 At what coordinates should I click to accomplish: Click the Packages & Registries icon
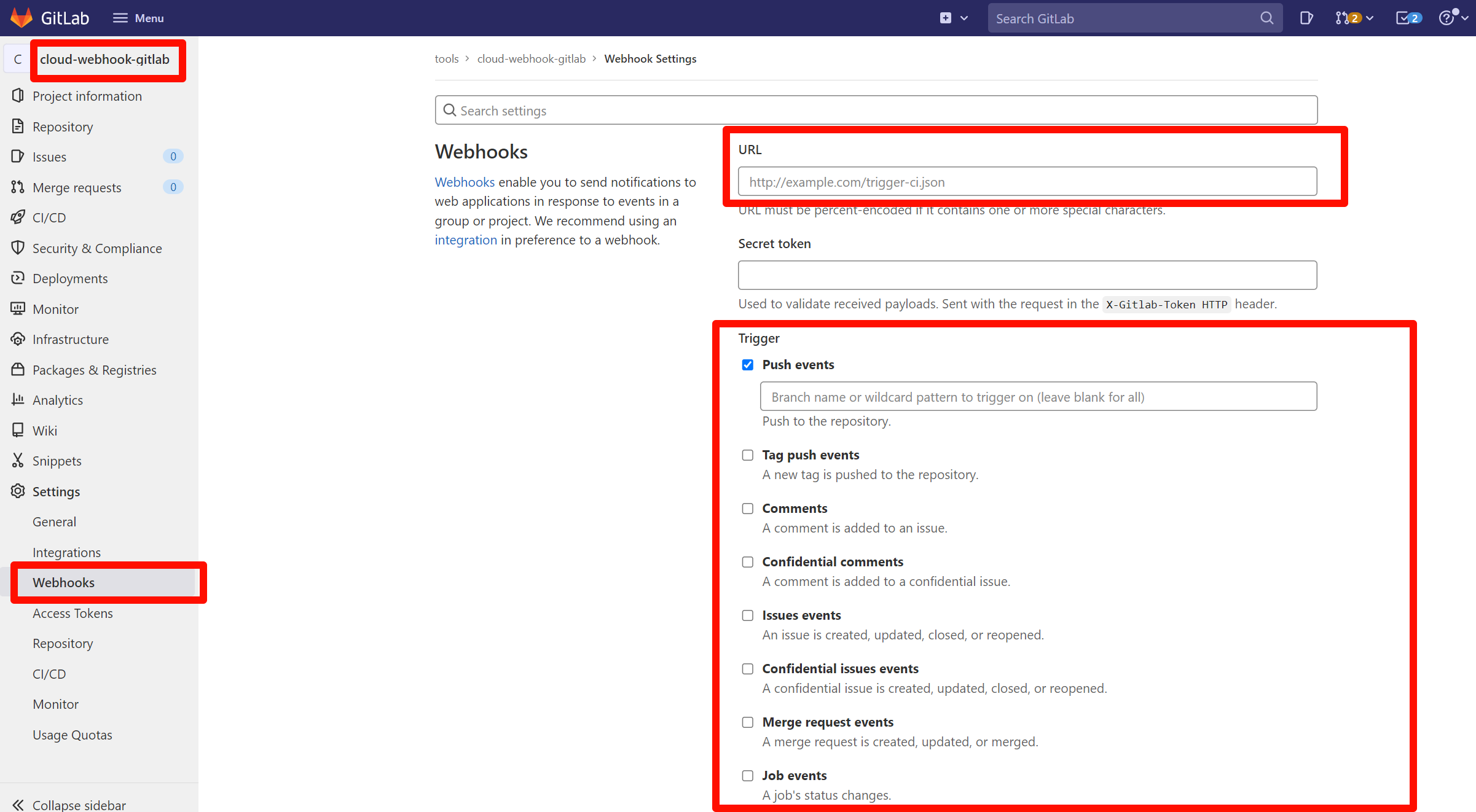pyautogui.click(x=18, y=370)
